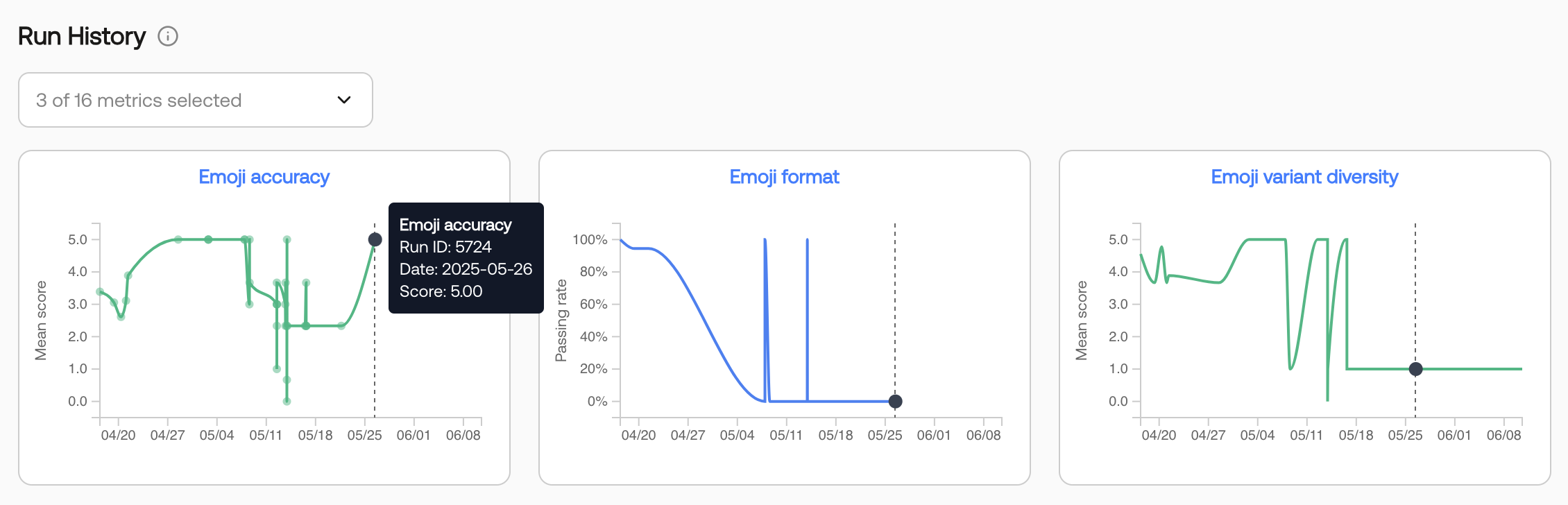Click the Mean score axis title on Emoji variant diversity
The height and width of the screenshot is (505, 1568).
1081,320
